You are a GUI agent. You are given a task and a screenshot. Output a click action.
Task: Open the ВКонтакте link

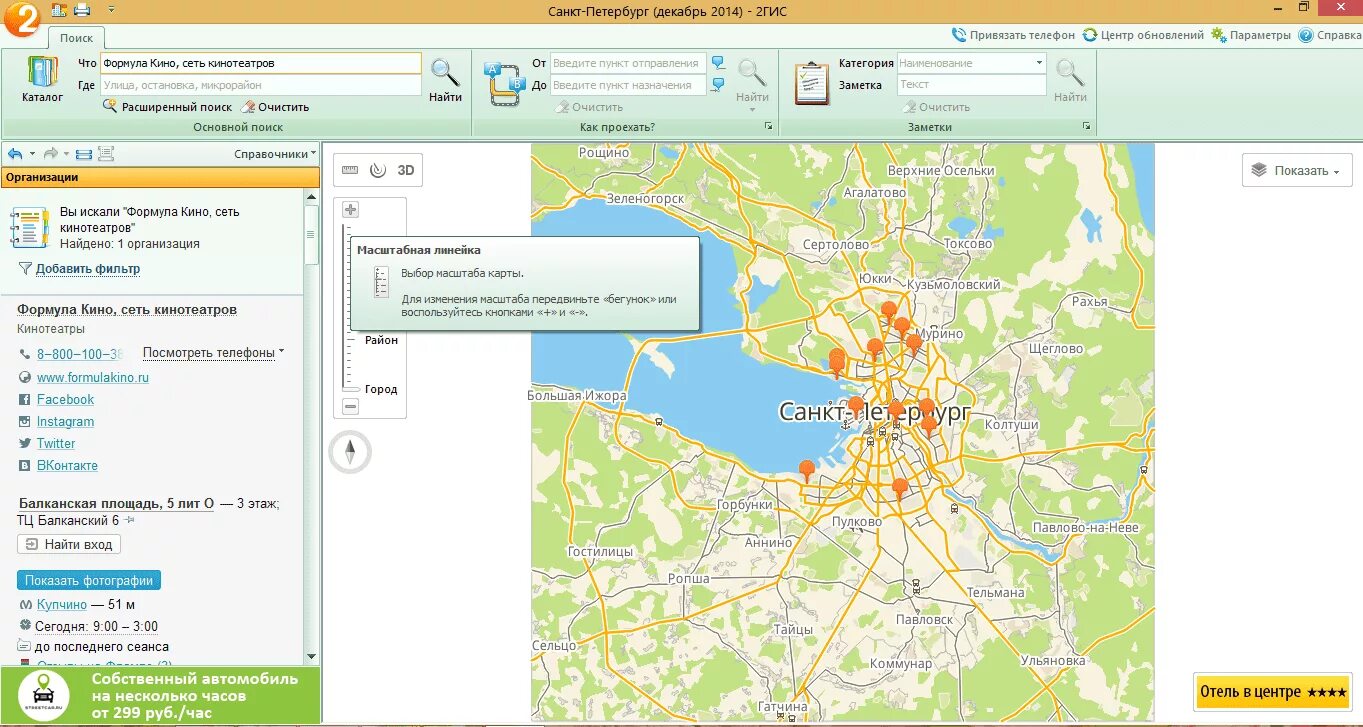tap(67, 466)
